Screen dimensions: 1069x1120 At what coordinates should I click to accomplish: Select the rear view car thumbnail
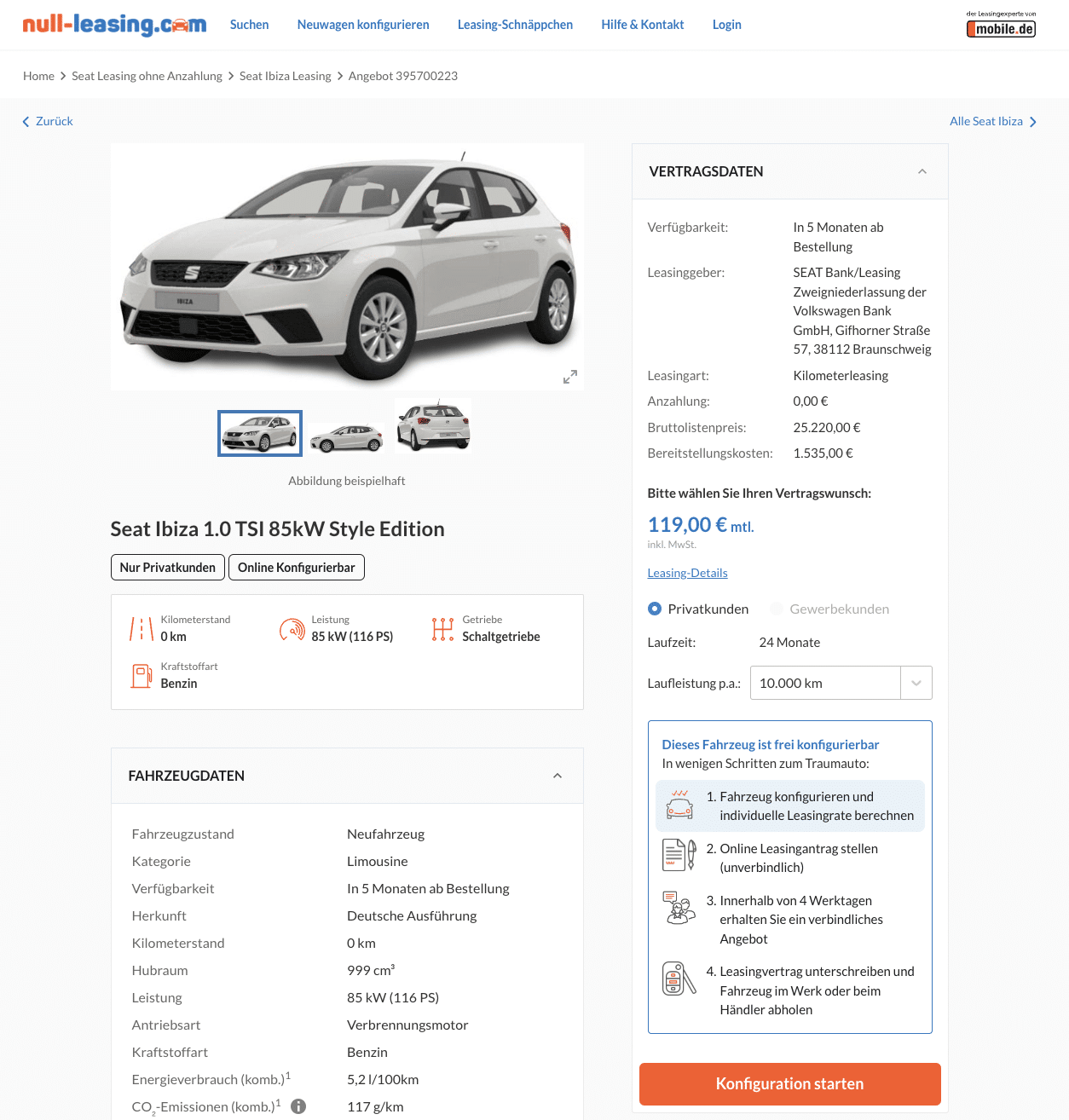click(x=433, y=425)
